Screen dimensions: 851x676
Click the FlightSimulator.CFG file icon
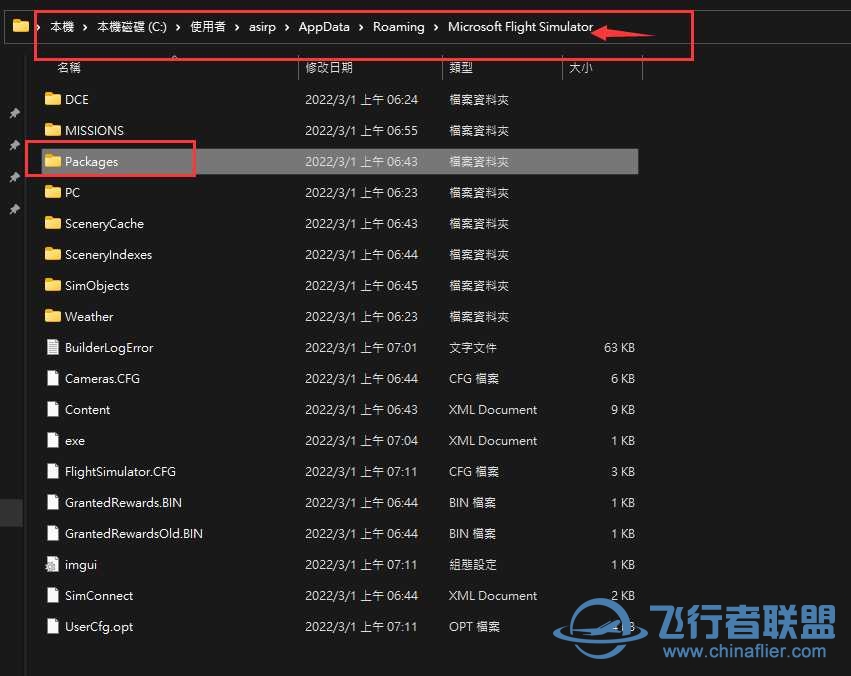(x=53, y=471)
